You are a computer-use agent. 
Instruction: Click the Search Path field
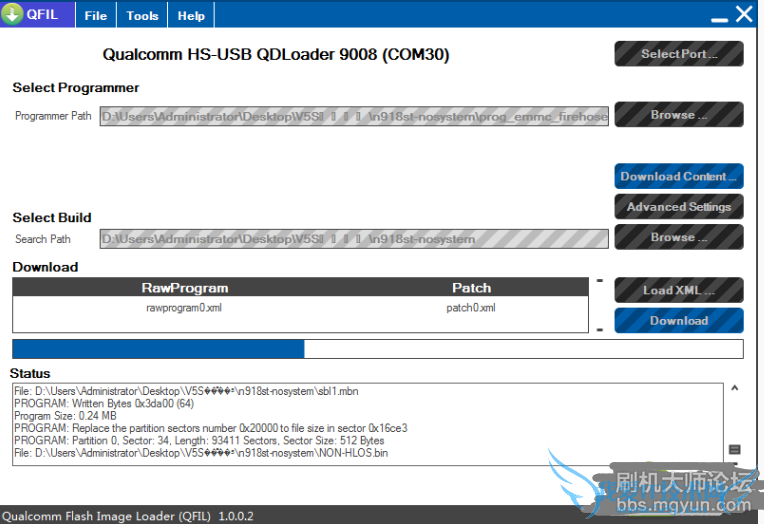tap(354, 239)
